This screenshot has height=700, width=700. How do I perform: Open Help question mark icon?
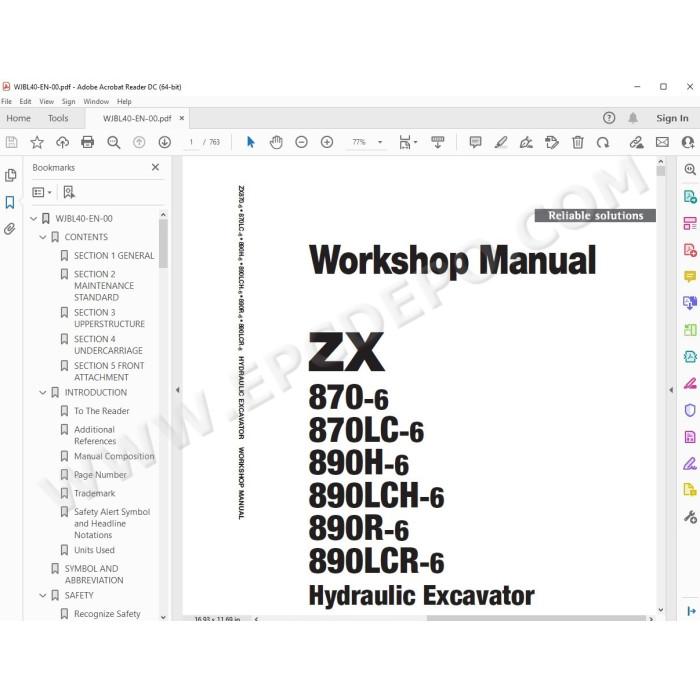(609, 118)
